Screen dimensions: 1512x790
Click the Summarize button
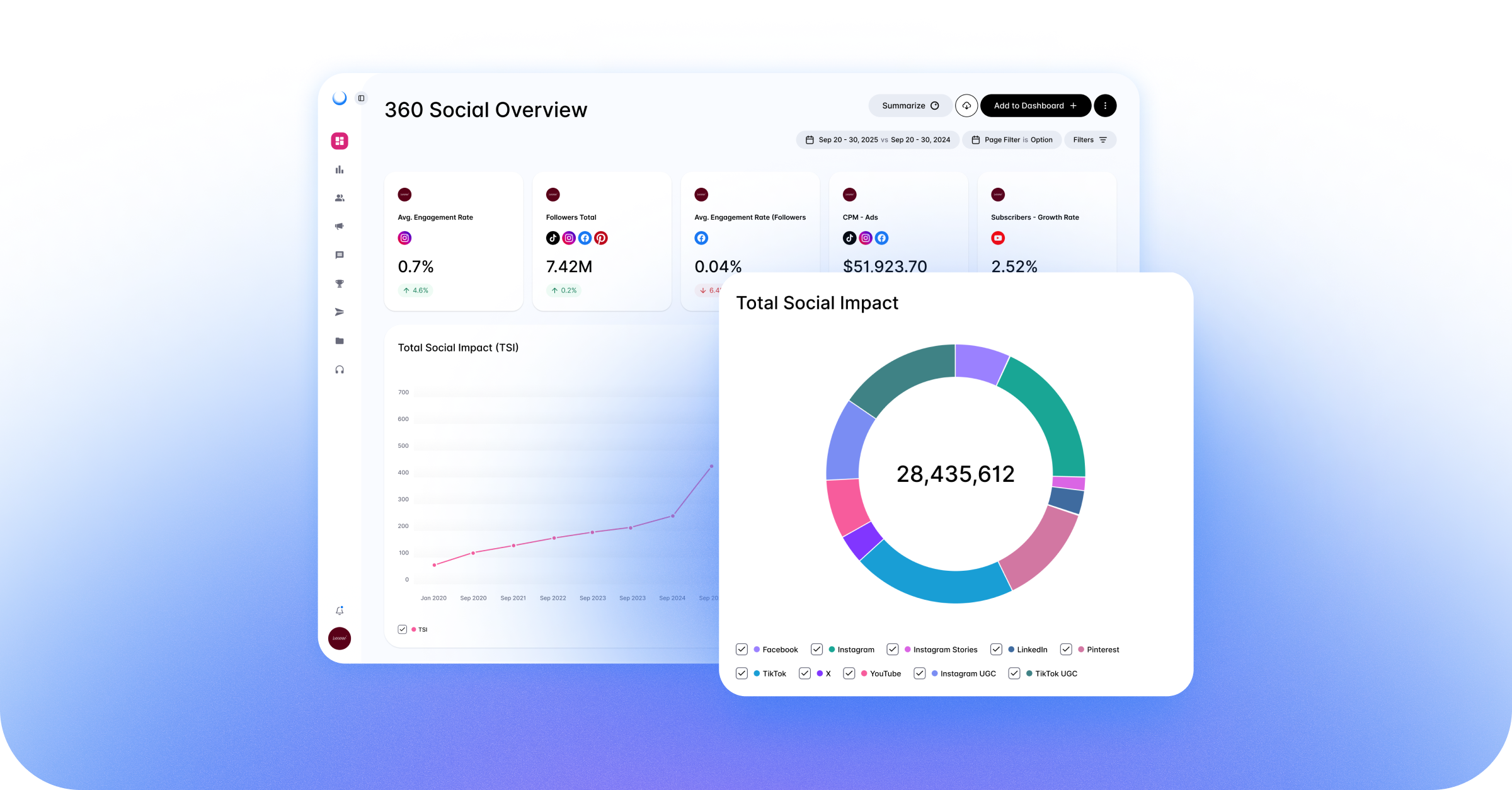[910, 106]
